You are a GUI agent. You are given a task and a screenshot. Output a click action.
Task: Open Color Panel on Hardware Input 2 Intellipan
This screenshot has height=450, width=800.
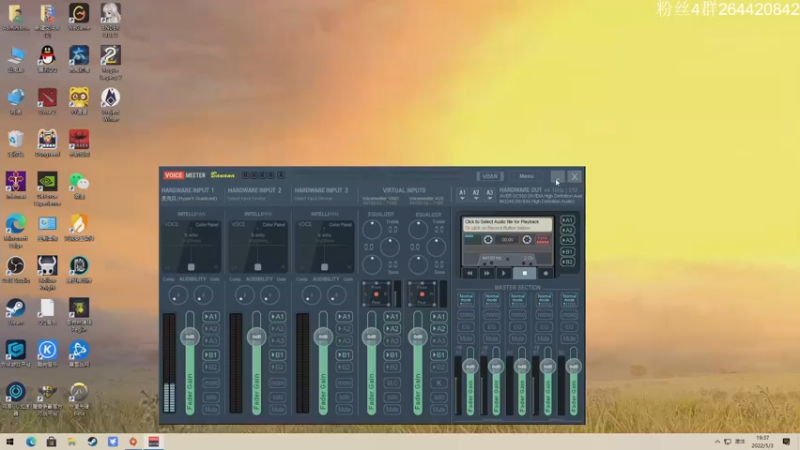273,224
